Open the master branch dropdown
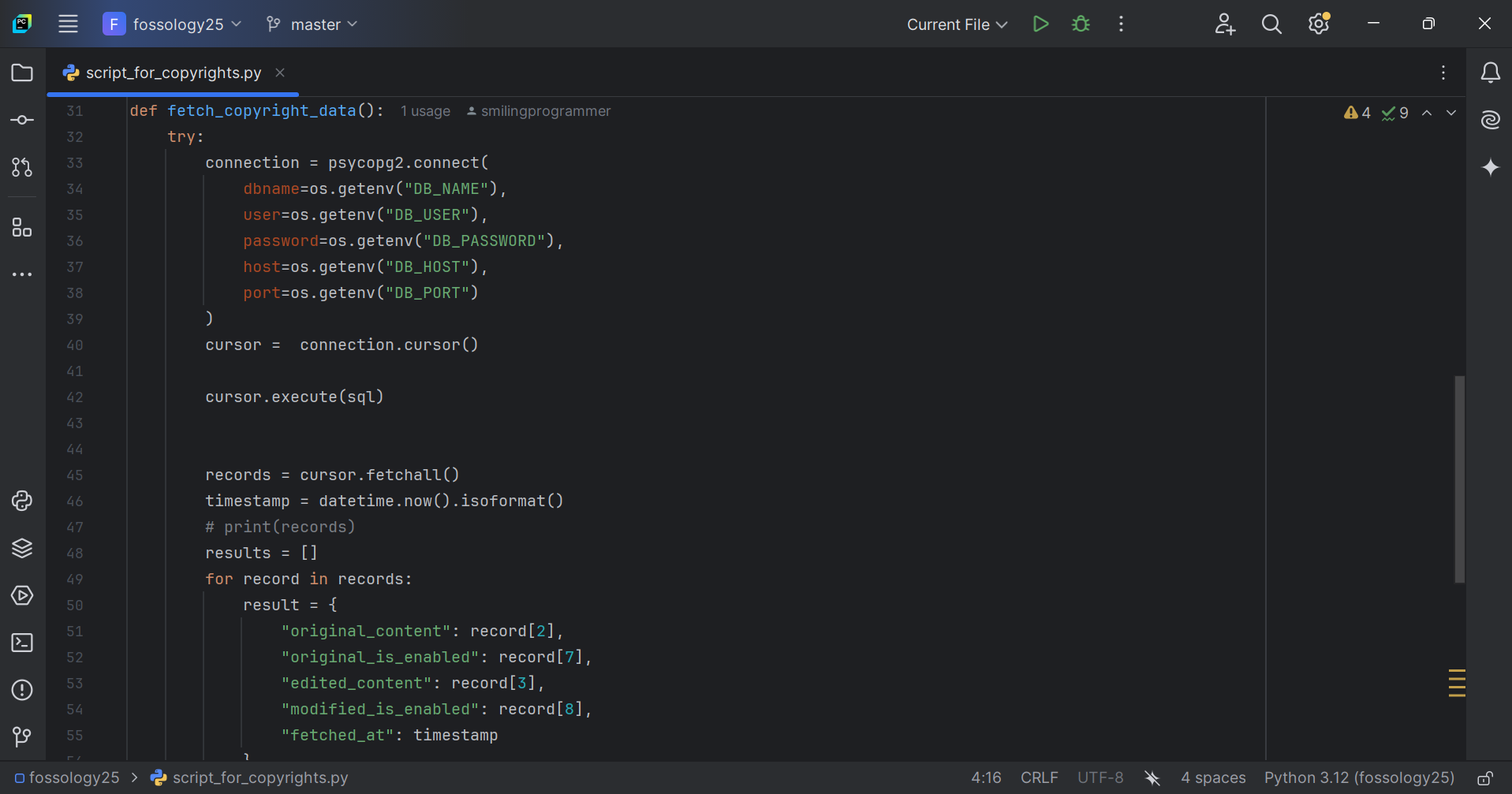The width and height of the screenshot is (1512, 794). (312, 24)
